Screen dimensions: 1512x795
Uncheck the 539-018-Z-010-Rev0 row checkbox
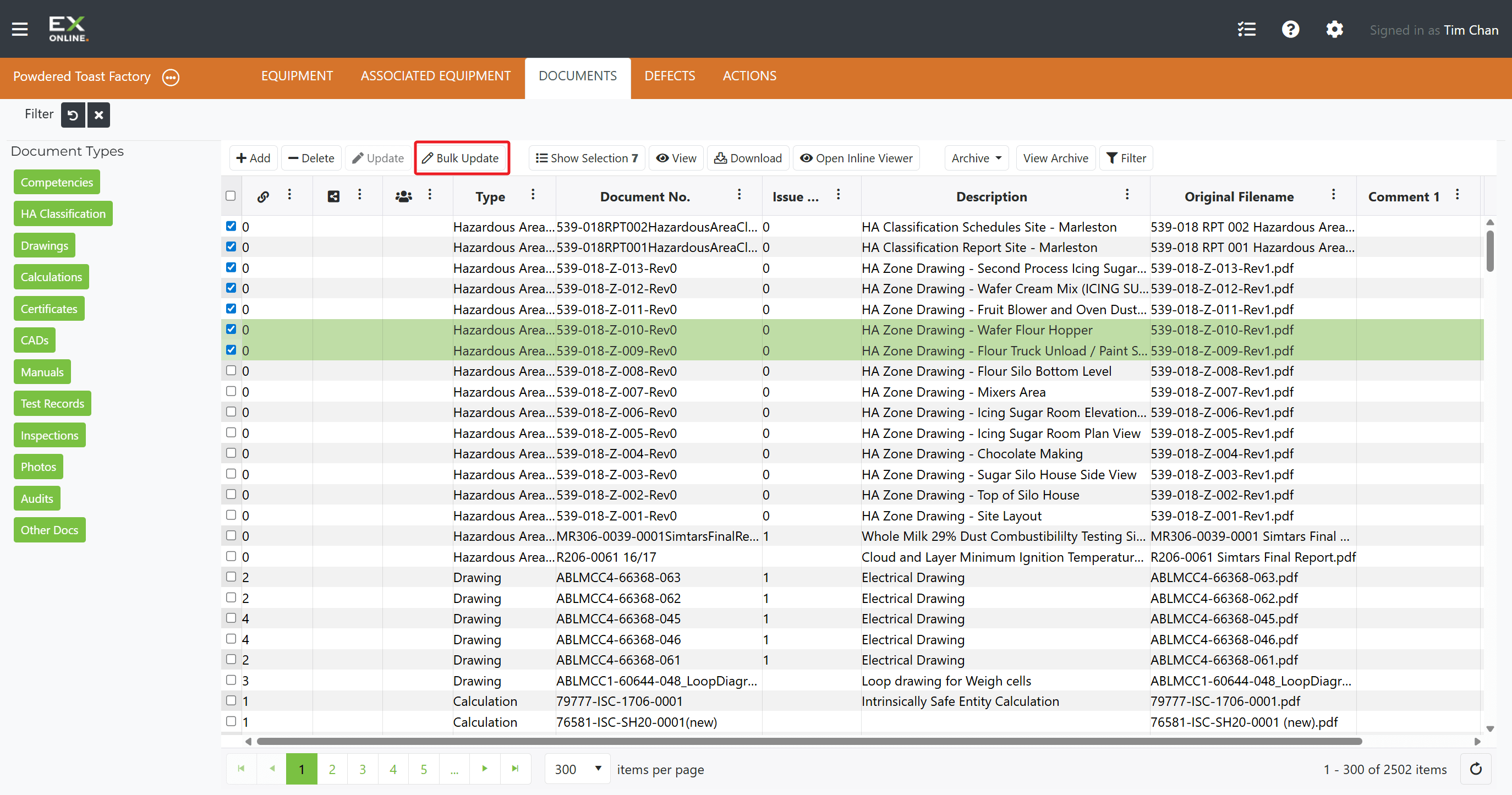click(x=231, y=329)
